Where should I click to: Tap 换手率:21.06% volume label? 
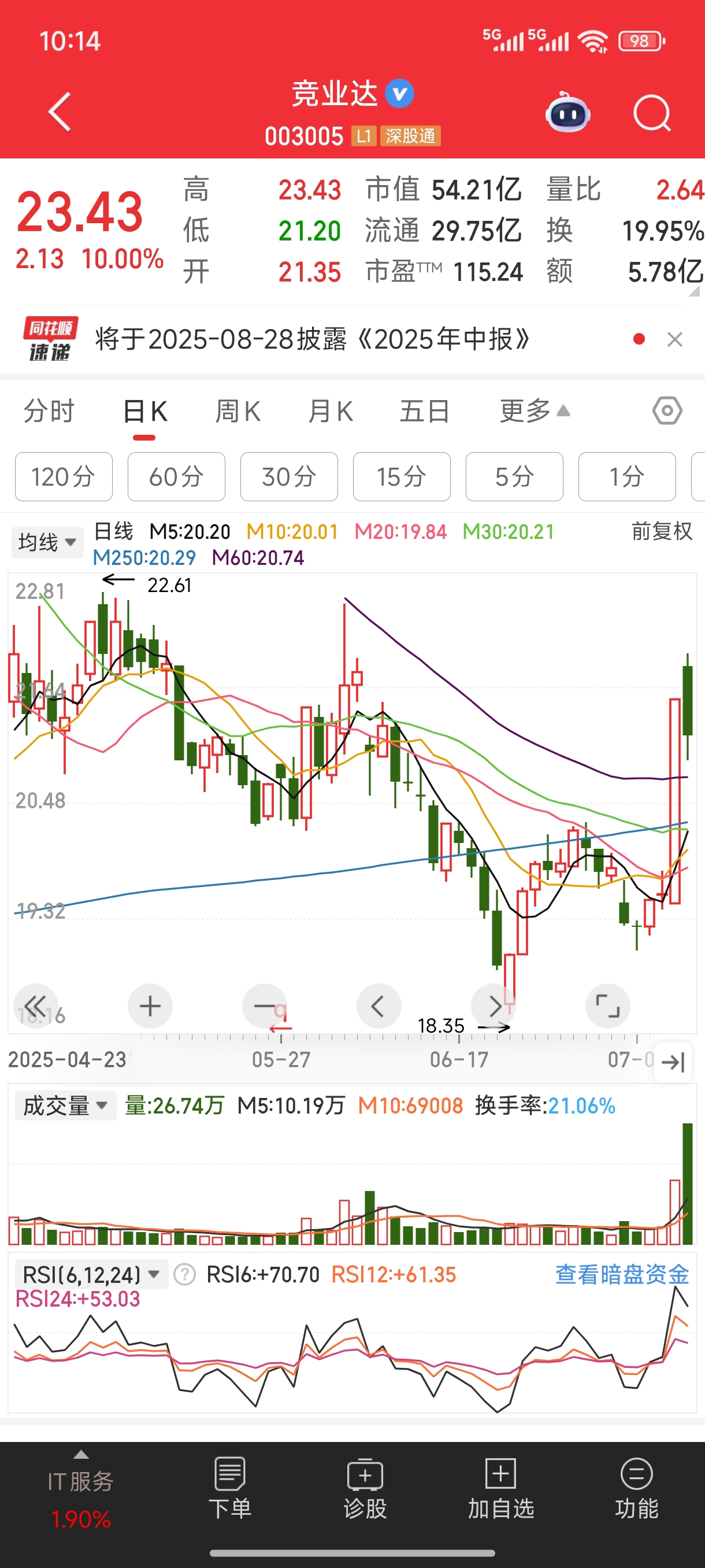coord(545,1105)
